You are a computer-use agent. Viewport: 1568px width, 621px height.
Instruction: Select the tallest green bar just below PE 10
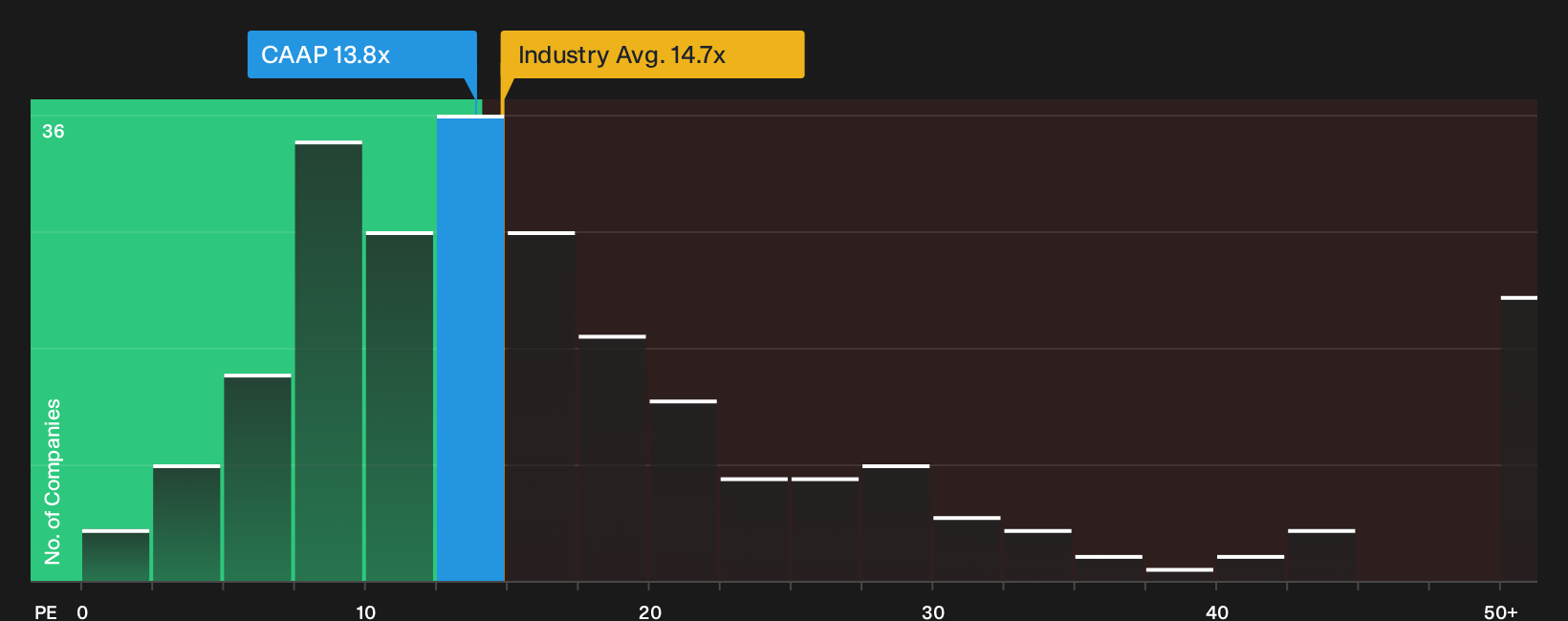click(x=329, y=361)
